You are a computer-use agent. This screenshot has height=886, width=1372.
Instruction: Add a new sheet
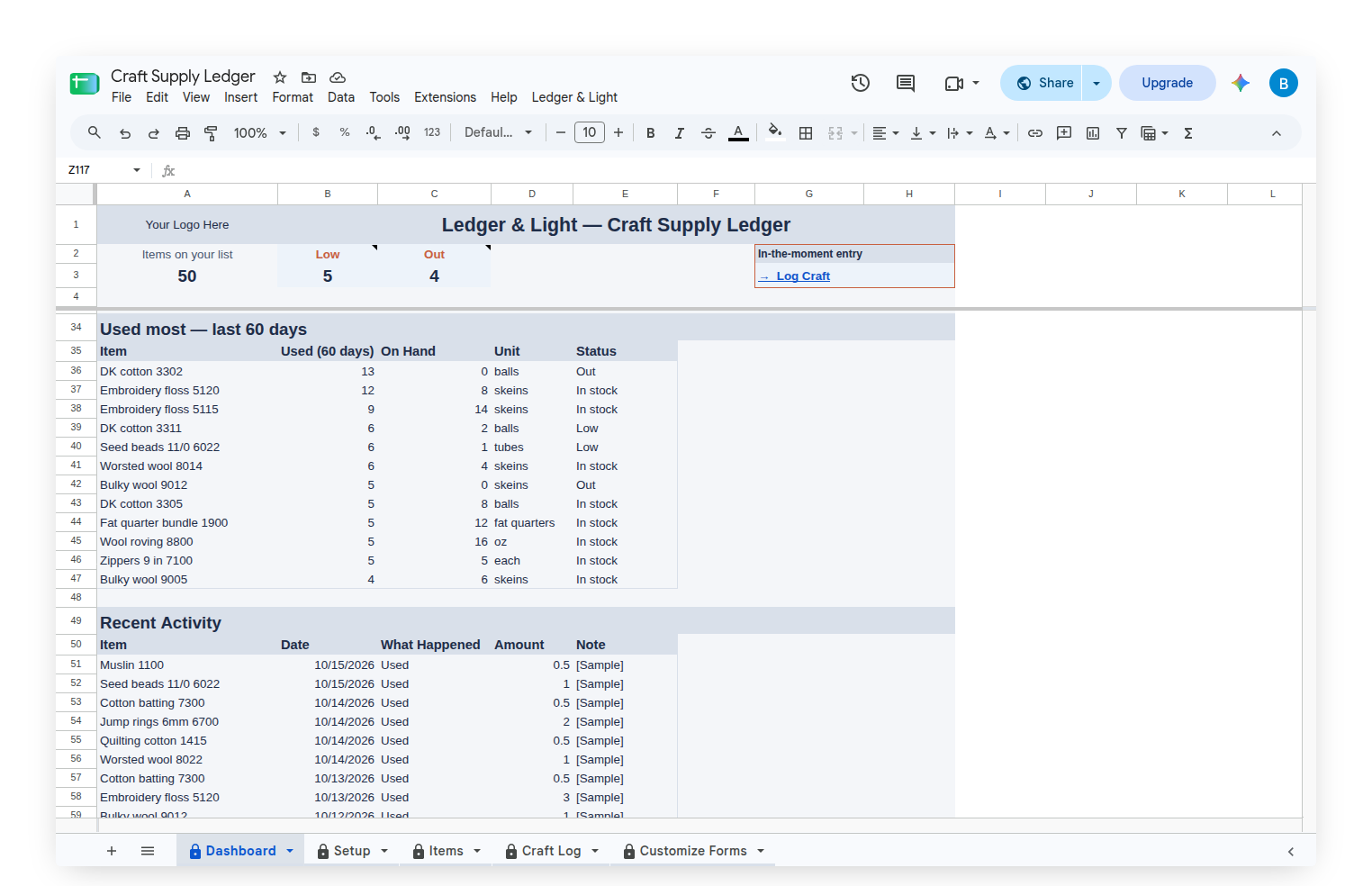point(112,851)
